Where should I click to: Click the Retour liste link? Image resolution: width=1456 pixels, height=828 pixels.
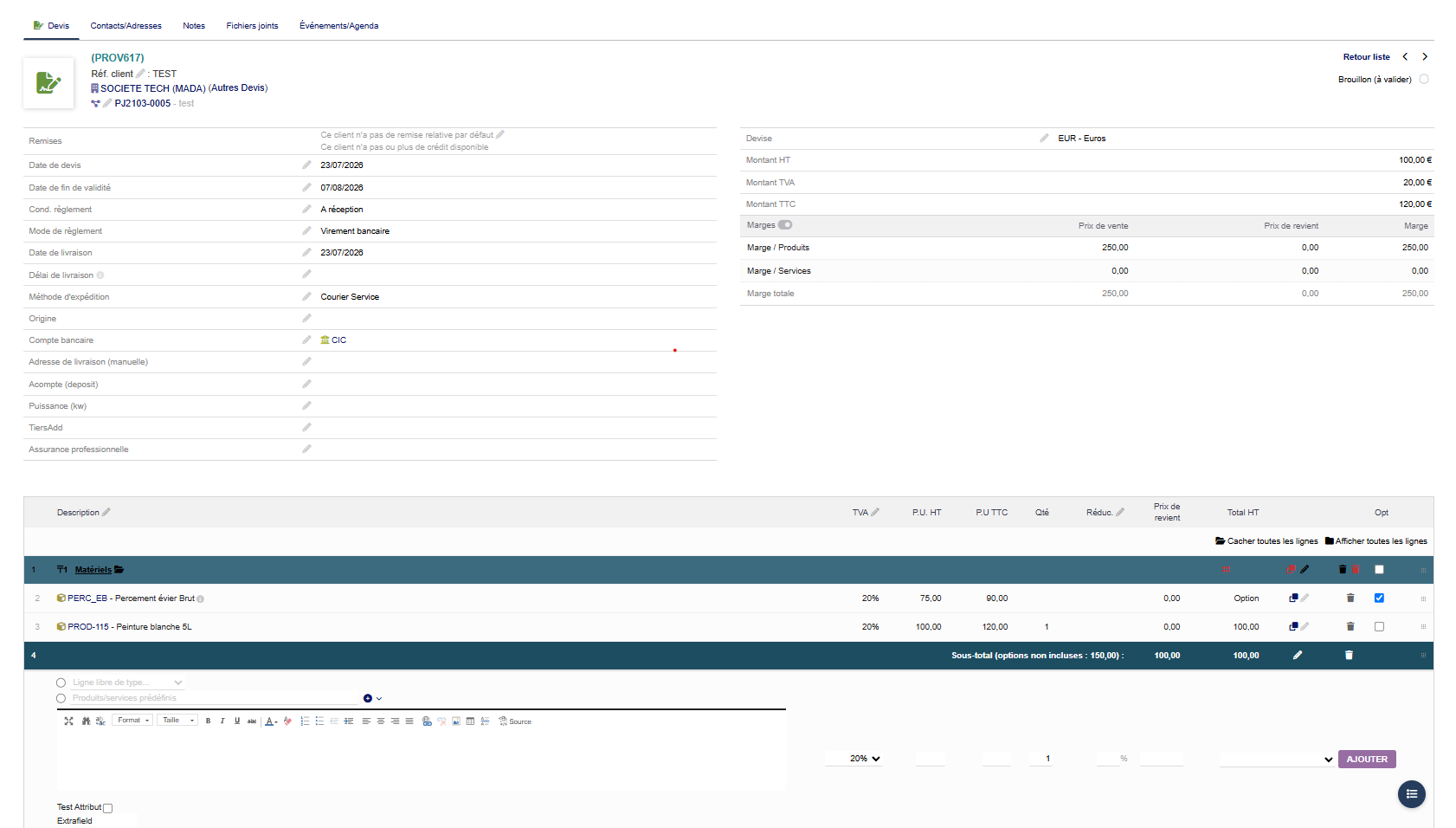click(1366, 57)
